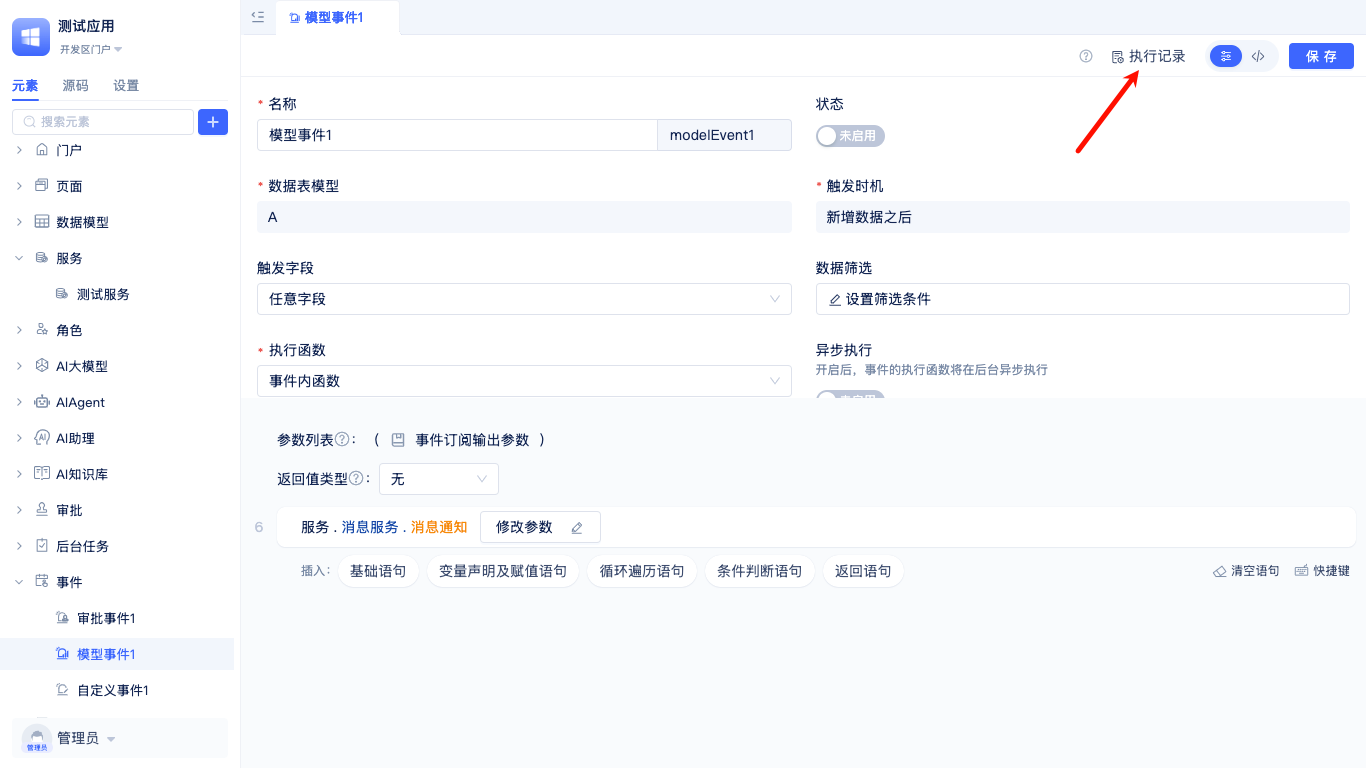This screenshot has width=1366, height=768.
Task: Click the 服务 service icon
Action: [x=42, y=258]
